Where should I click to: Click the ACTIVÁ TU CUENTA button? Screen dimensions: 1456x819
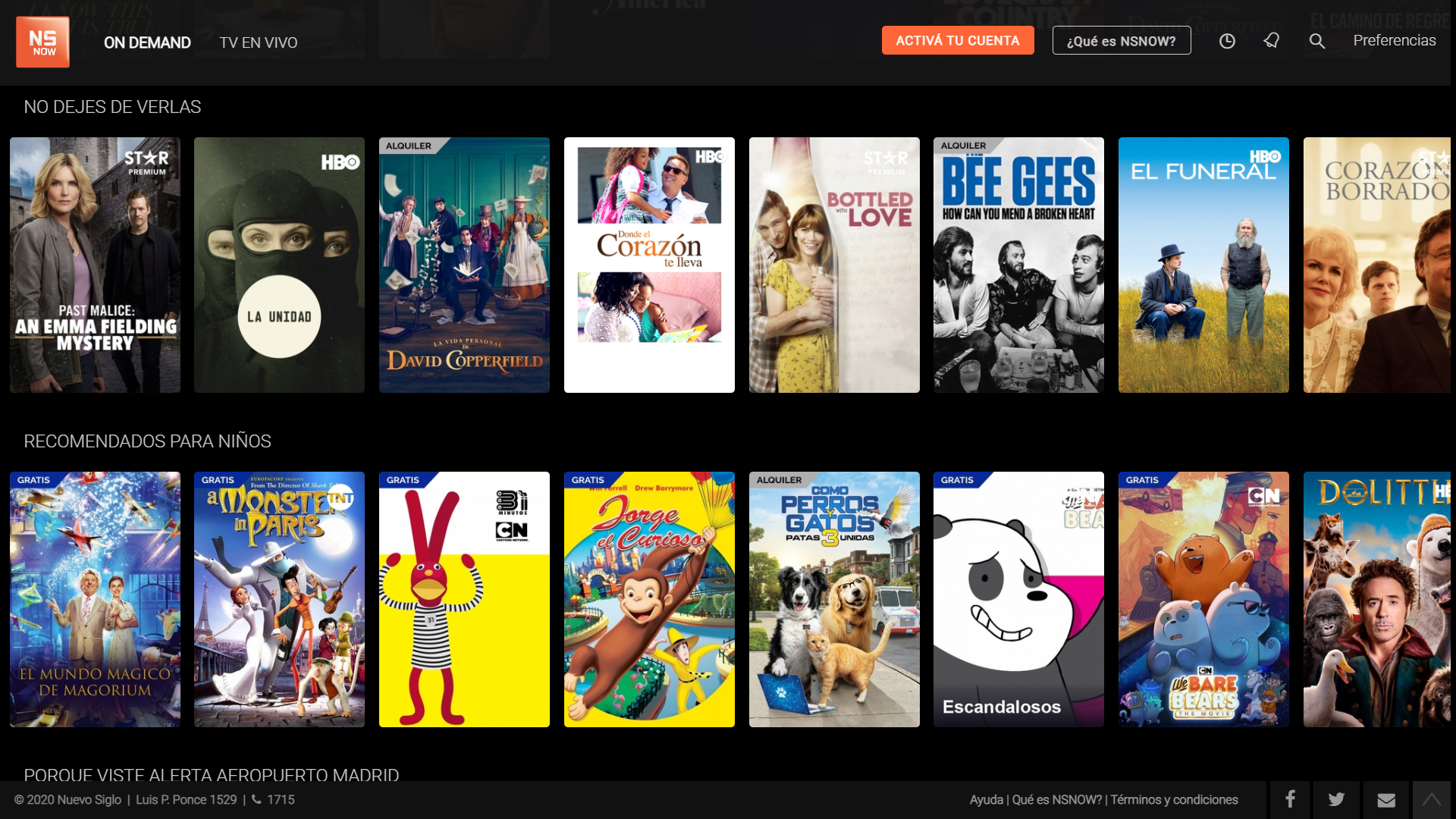958,40
